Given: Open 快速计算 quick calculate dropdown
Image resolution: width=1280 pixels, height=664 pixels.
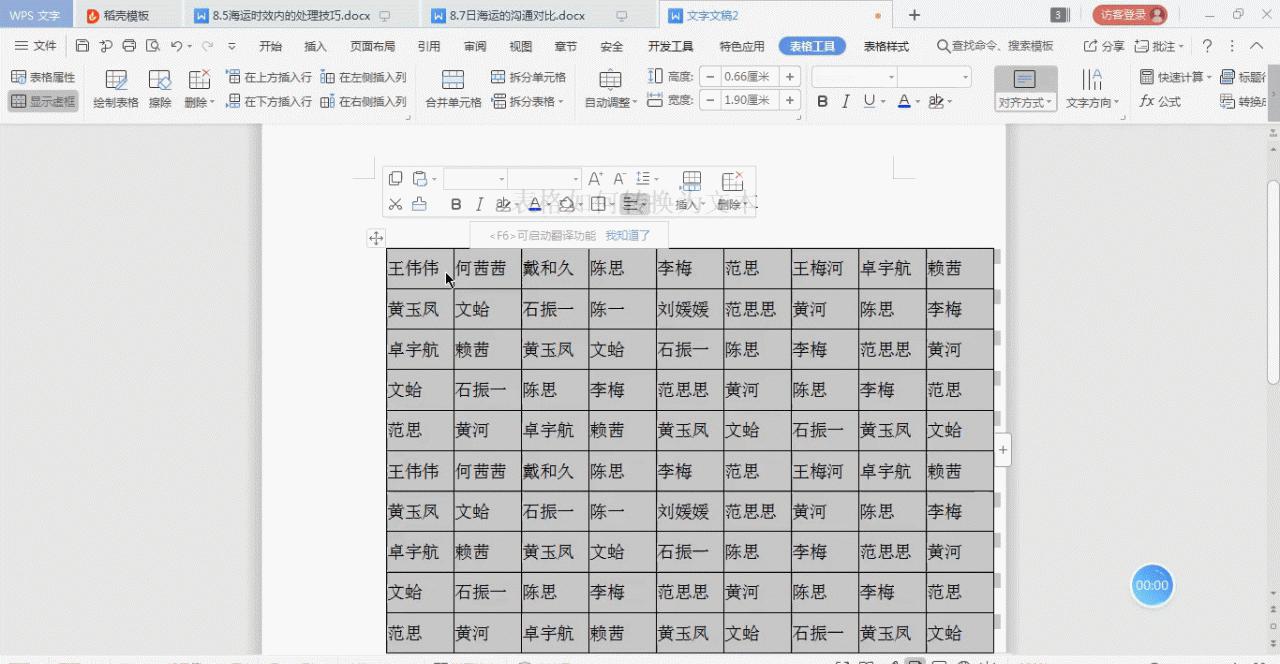Looking at the screenshot, I should 1176,77.
